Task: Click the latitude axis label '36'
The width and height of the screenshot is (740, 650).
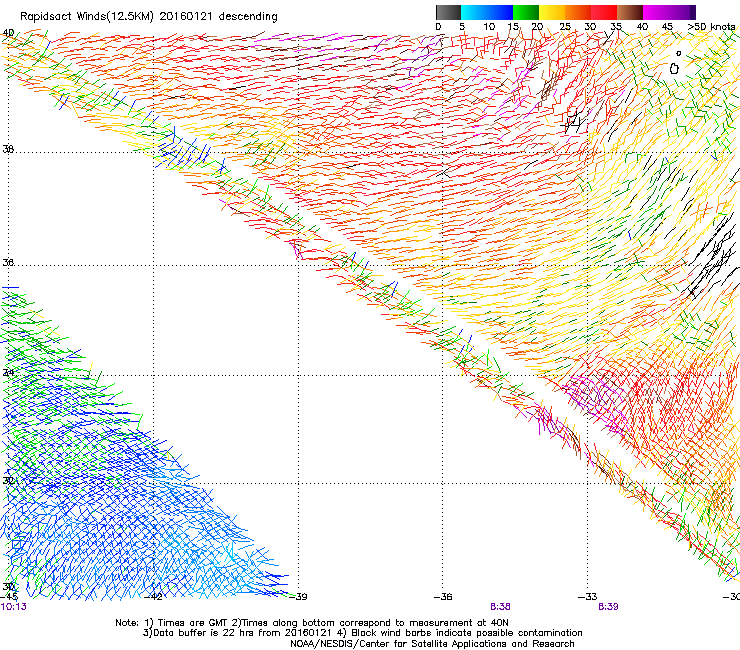Action: click(x=8, y=262)
